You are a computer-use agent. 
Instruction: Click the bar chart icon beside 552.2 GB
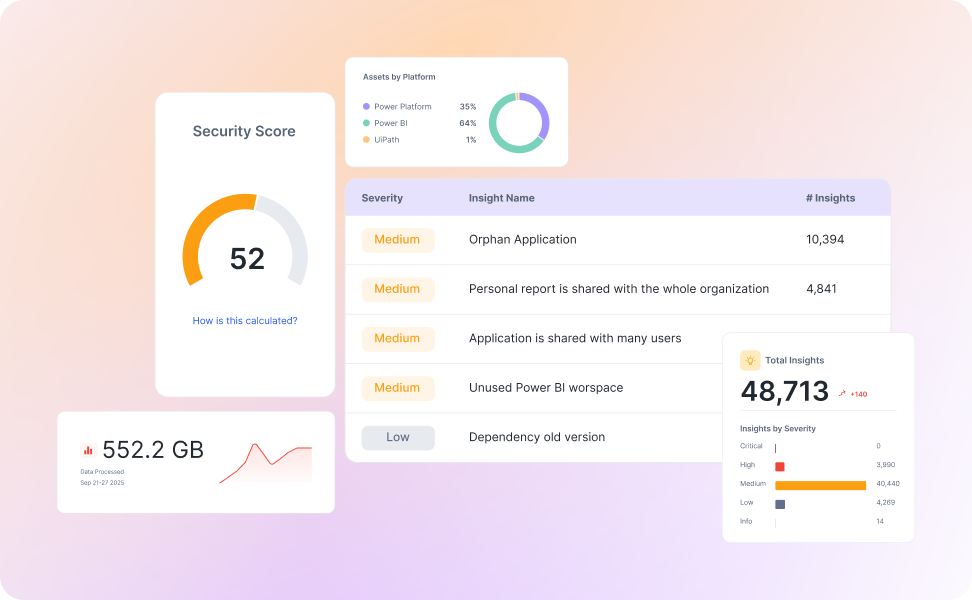pos(89,450)
